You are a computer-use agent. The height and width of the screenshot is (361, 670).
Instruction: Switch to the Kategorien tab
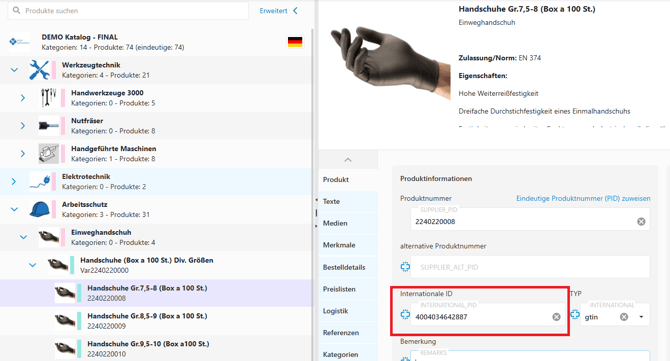[348, 355]
